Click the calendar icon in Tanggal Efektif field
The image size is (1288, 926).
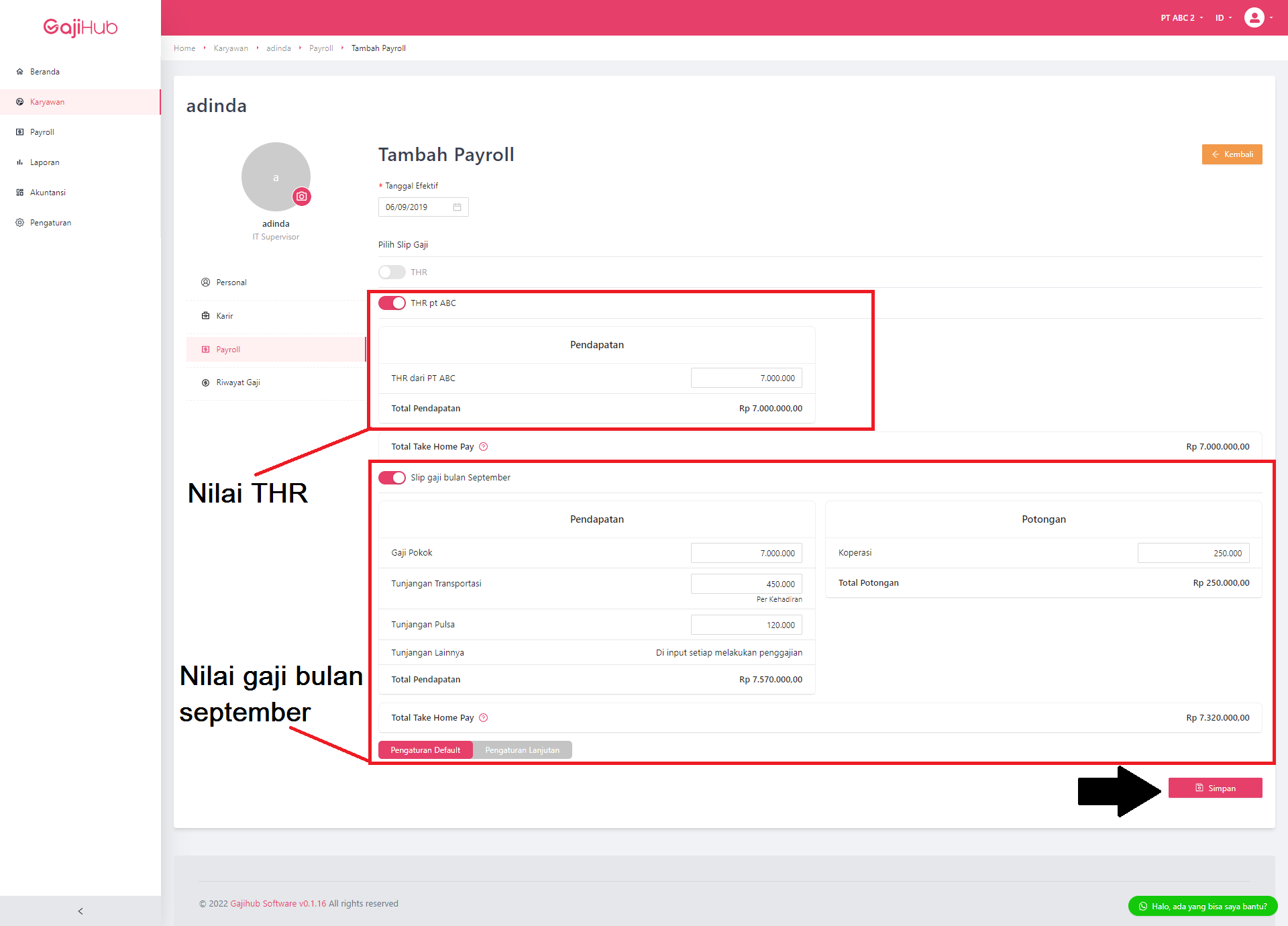click(458, 207)
